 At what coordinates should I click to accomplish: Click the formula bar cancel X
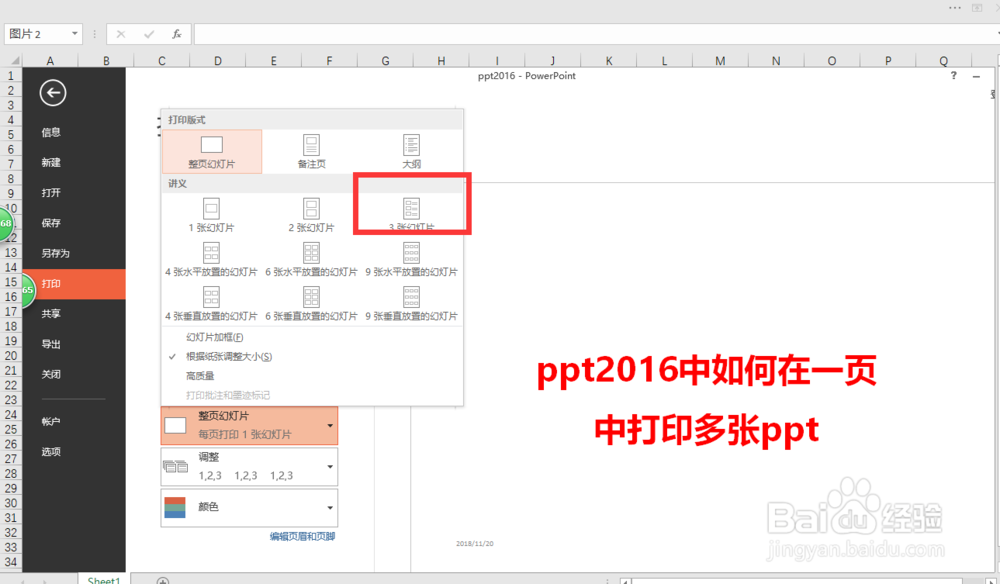pos(121,34)
